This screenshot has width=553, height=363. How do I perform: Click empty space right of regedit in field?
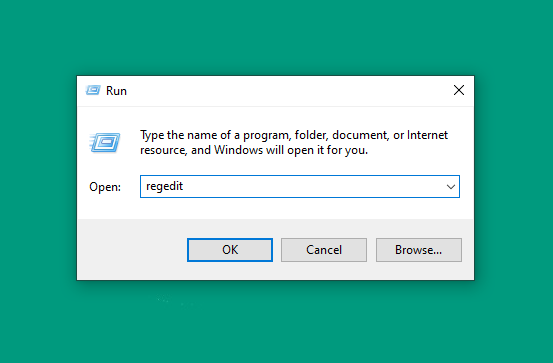pyautogui.click(x=310, y=187)
